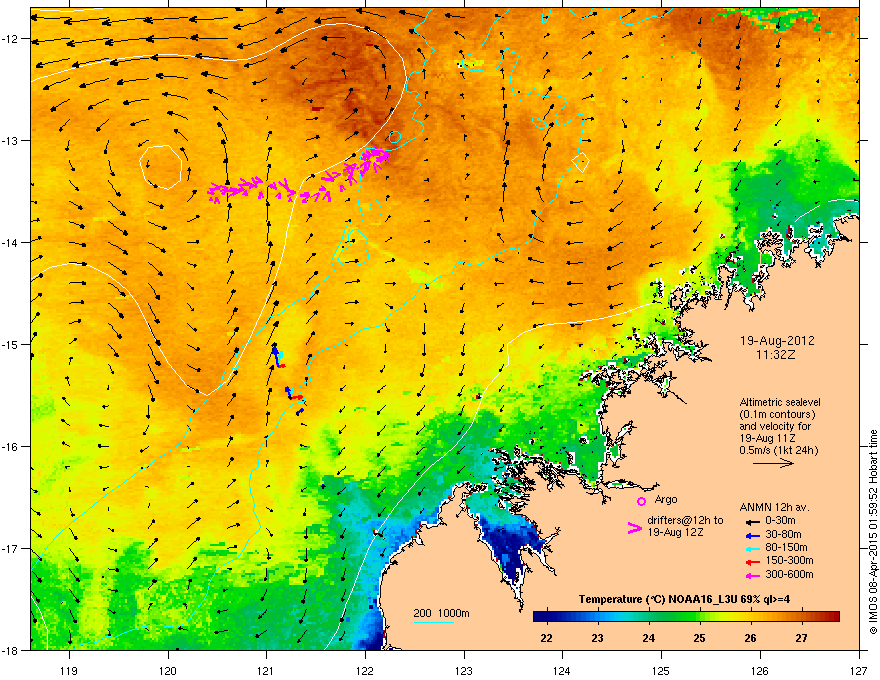This screenshot has width=880, height=680.
Task: Click the magenta Argo circle symbol in legend
Action: tap(641, 501)
